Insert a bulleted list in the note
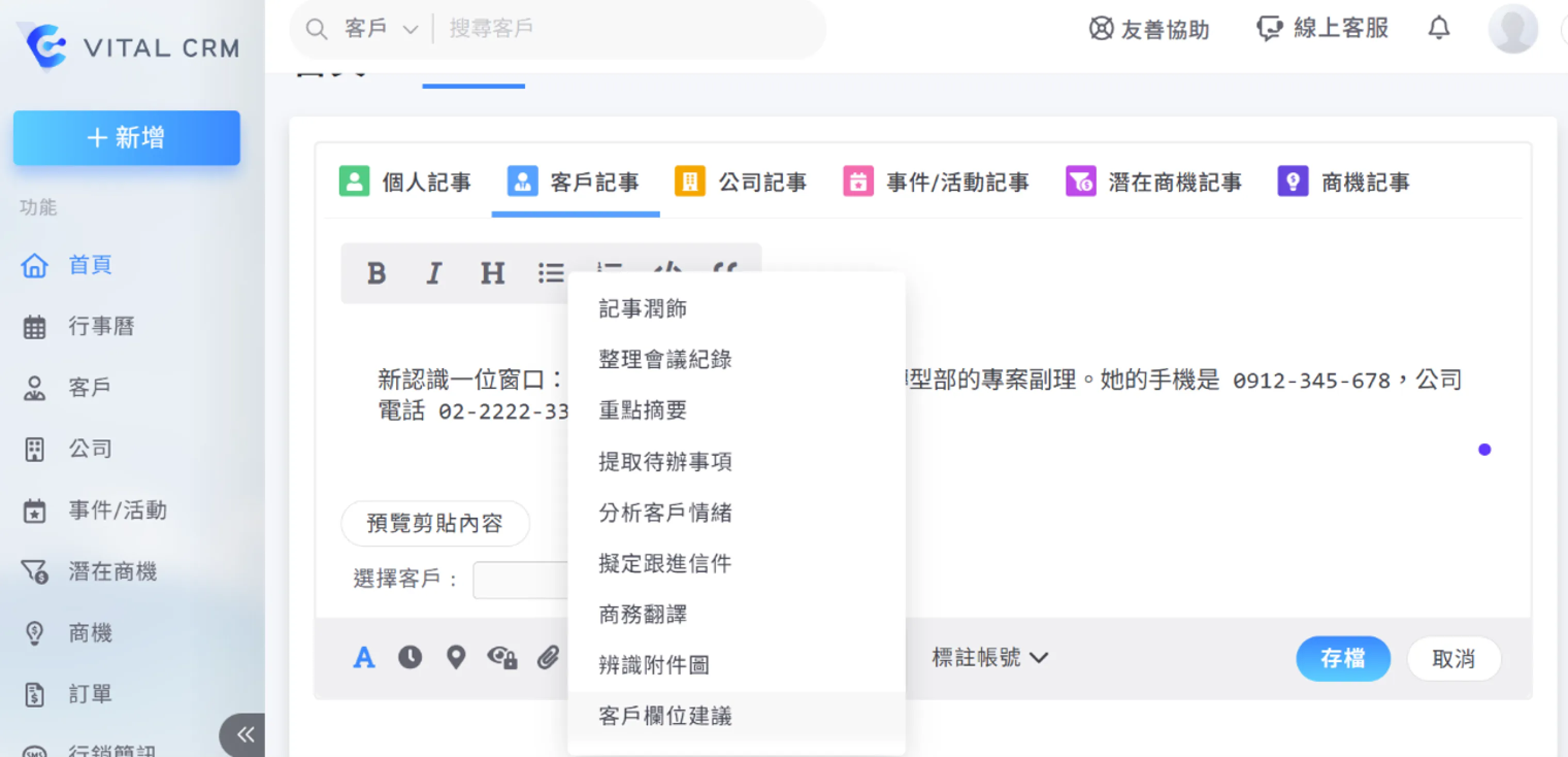 click(550, 273)
